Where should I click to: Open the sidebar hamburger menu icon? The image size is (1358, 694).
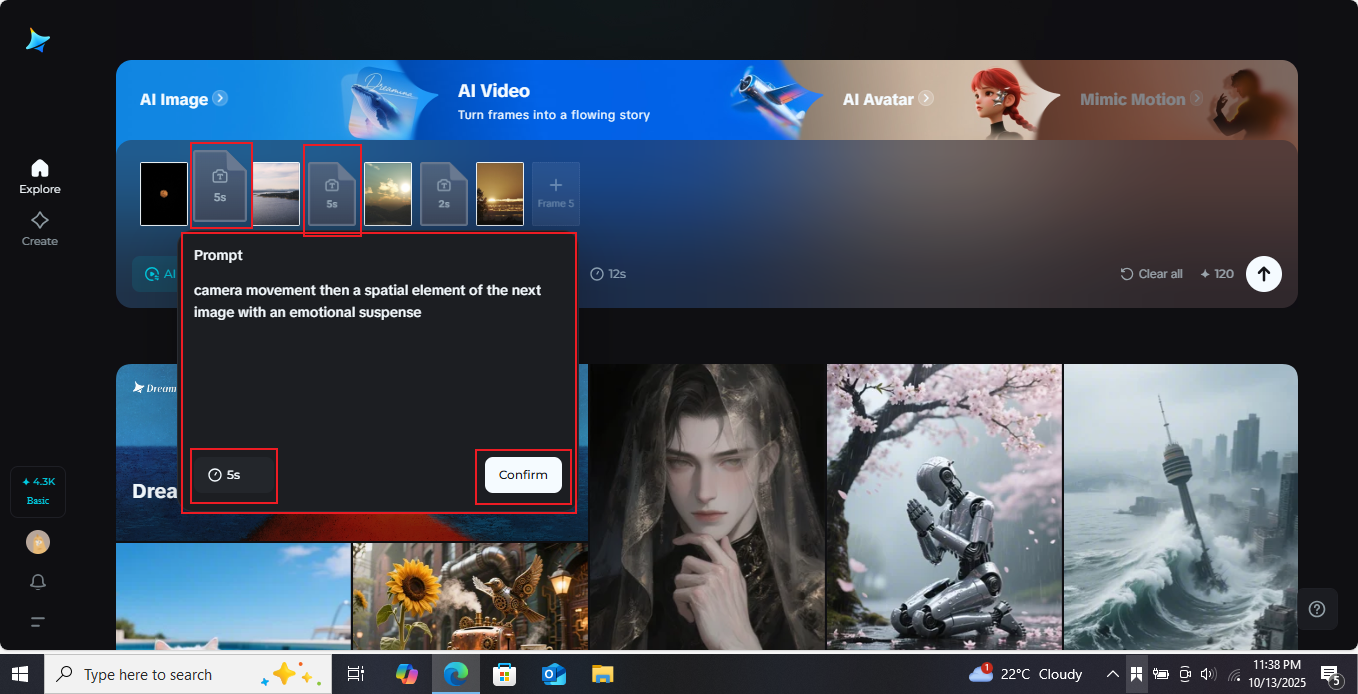tap(38, 622)
